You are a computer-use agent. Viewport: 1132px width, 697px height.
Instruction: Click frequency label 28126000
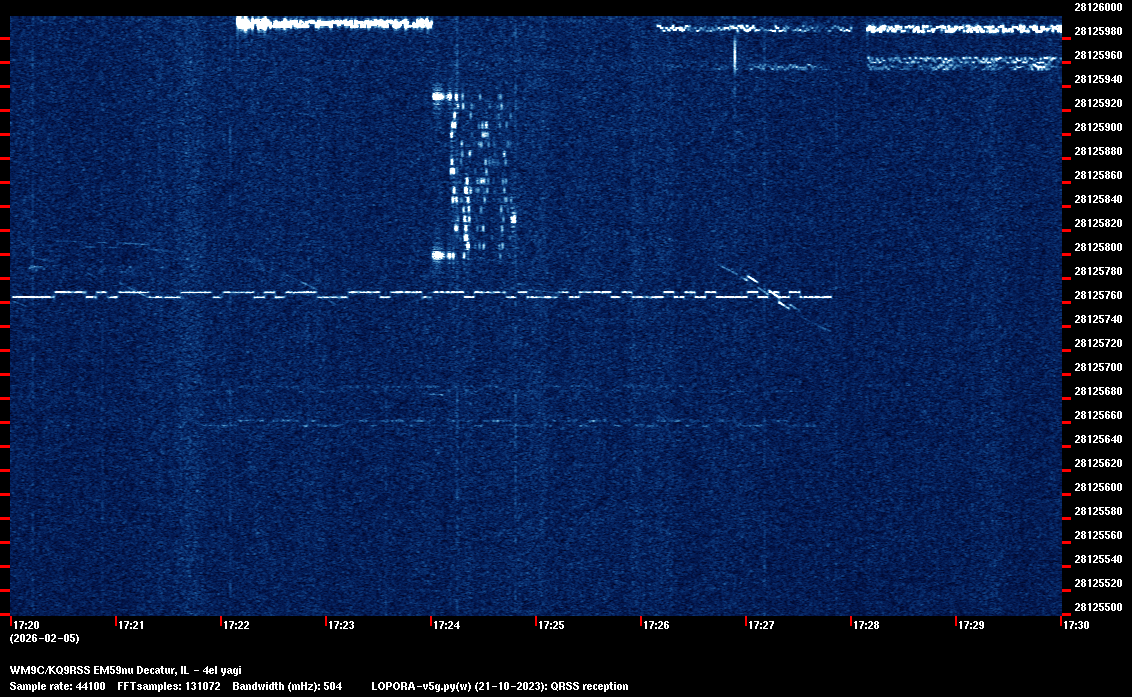coord(1098,7)
